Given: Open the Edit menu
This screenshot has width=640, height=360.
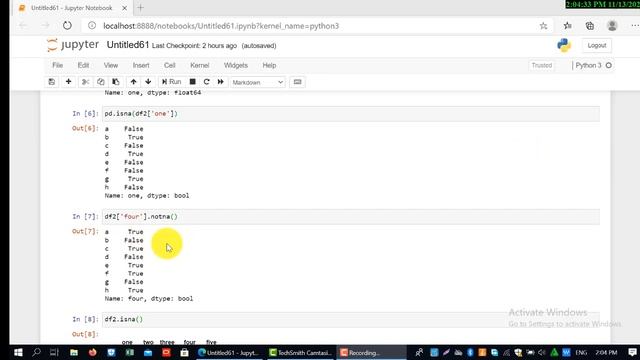Looking at the screenshot, I should [83, 65].
